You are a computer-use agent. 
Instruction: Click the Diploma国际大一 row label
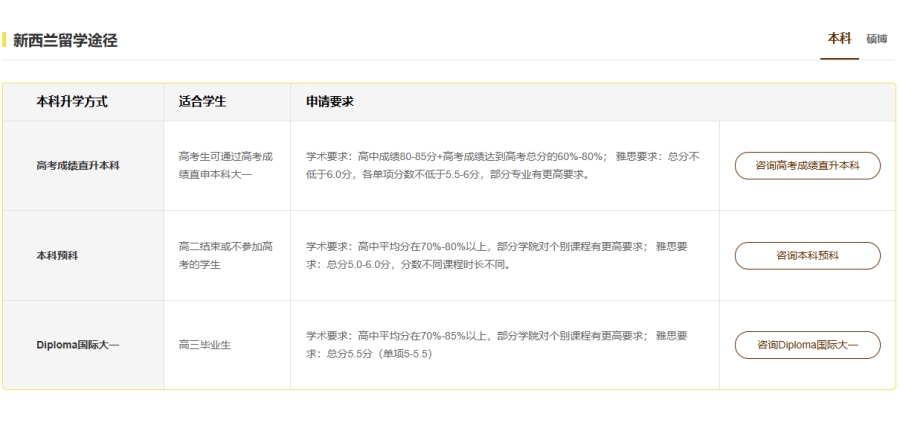point(77,345)
